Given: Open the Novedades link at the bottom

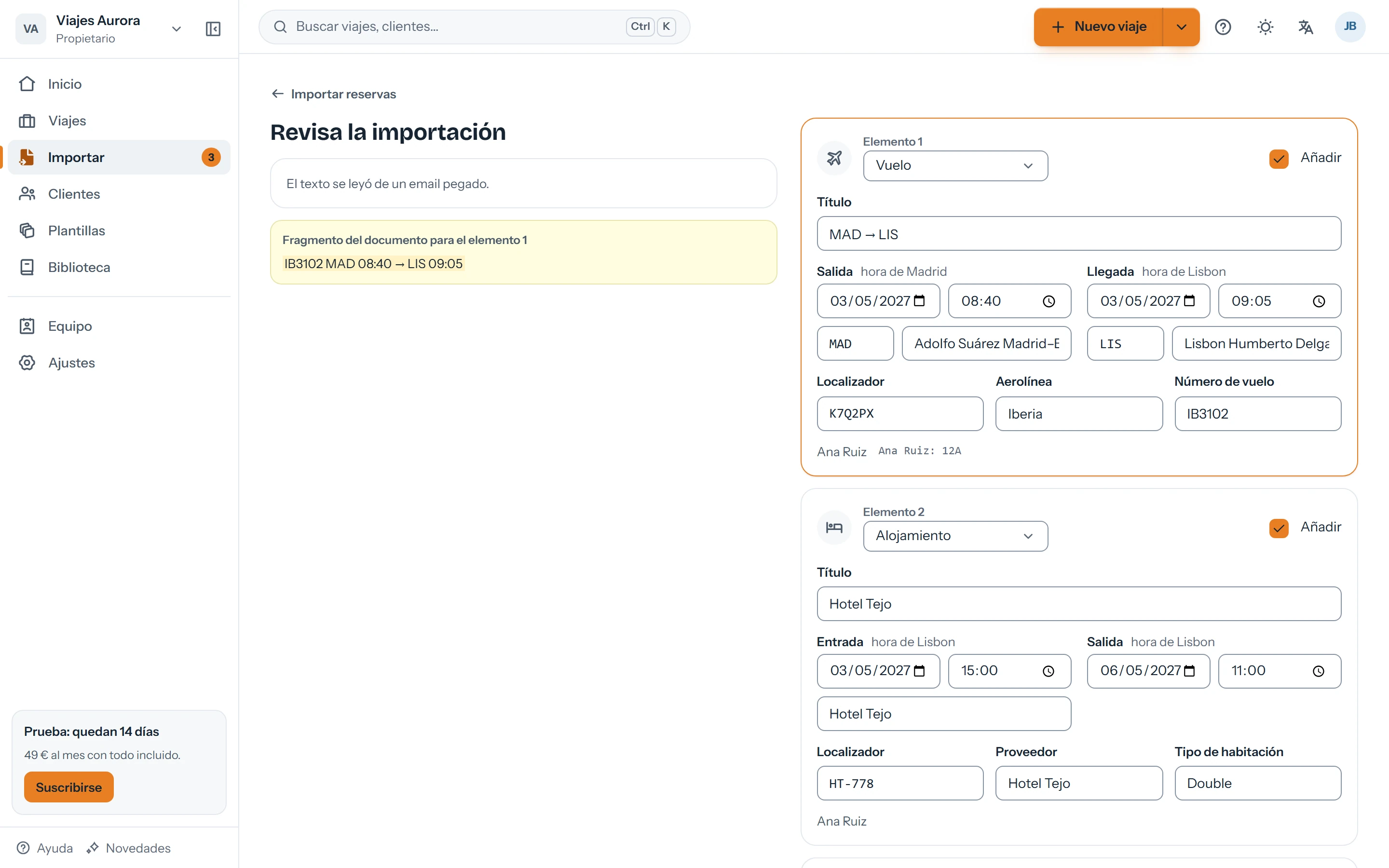Looking at the screenshot, I should pyautogui.click(x=129, y=848).
